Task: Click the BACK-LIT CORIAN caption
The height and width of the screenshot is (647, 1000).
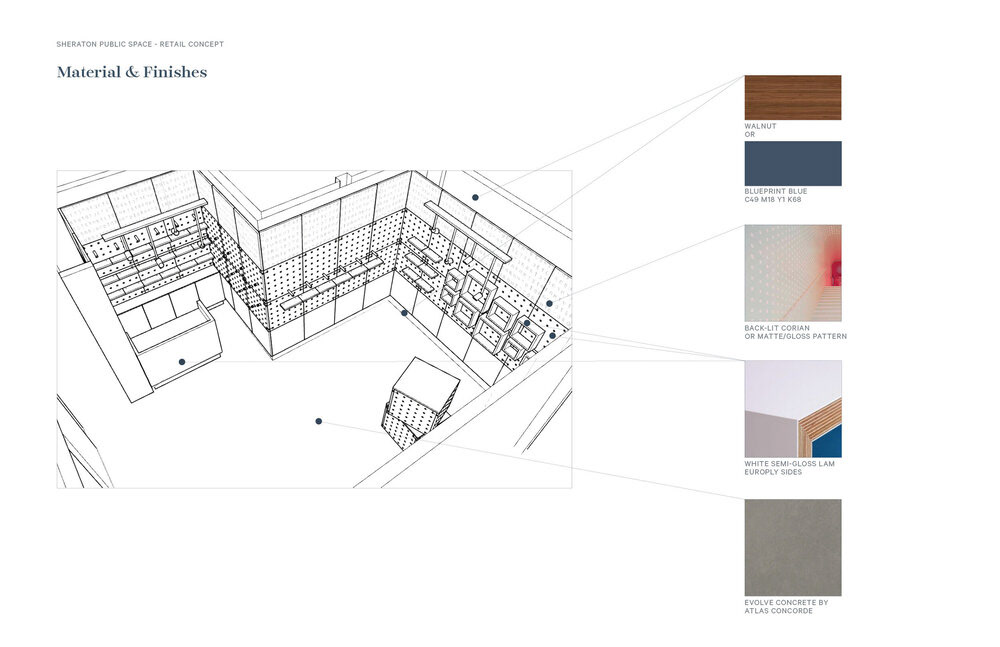Action: [795, 332]
